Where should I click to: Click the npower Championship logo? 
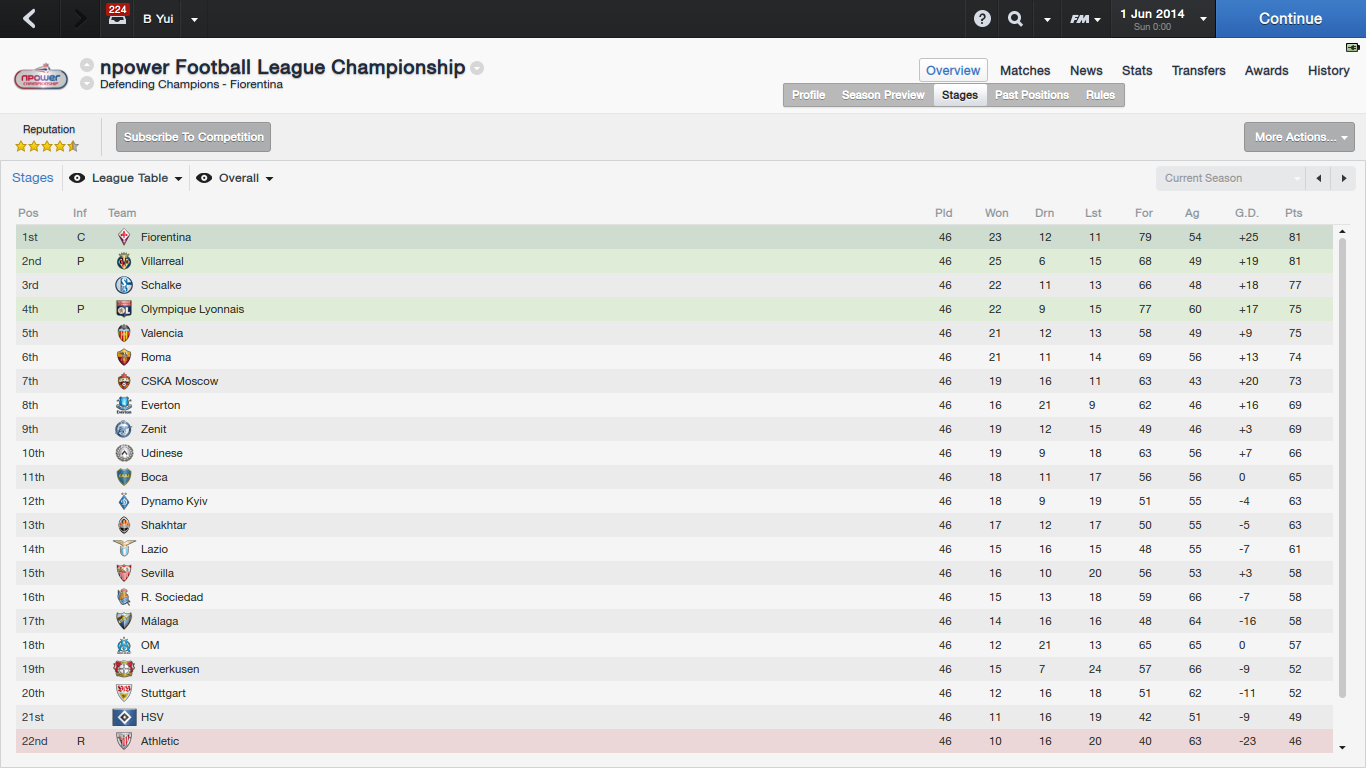coord(41,78)
